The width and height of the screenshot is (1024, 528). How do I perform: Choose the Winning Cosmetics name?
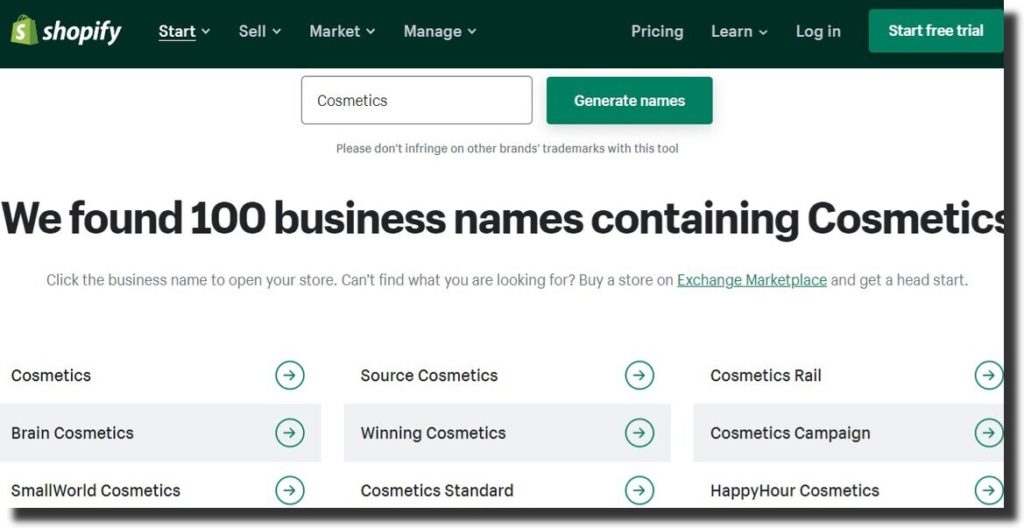[x=433, y=433]
